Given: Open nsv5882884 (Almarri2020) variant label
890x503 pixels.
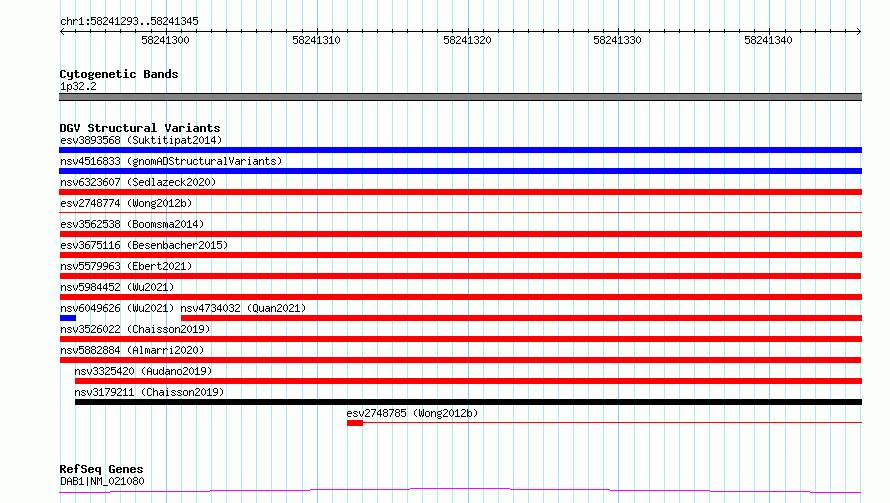Looking at the screenshot, I should click(x=132, y=350).
